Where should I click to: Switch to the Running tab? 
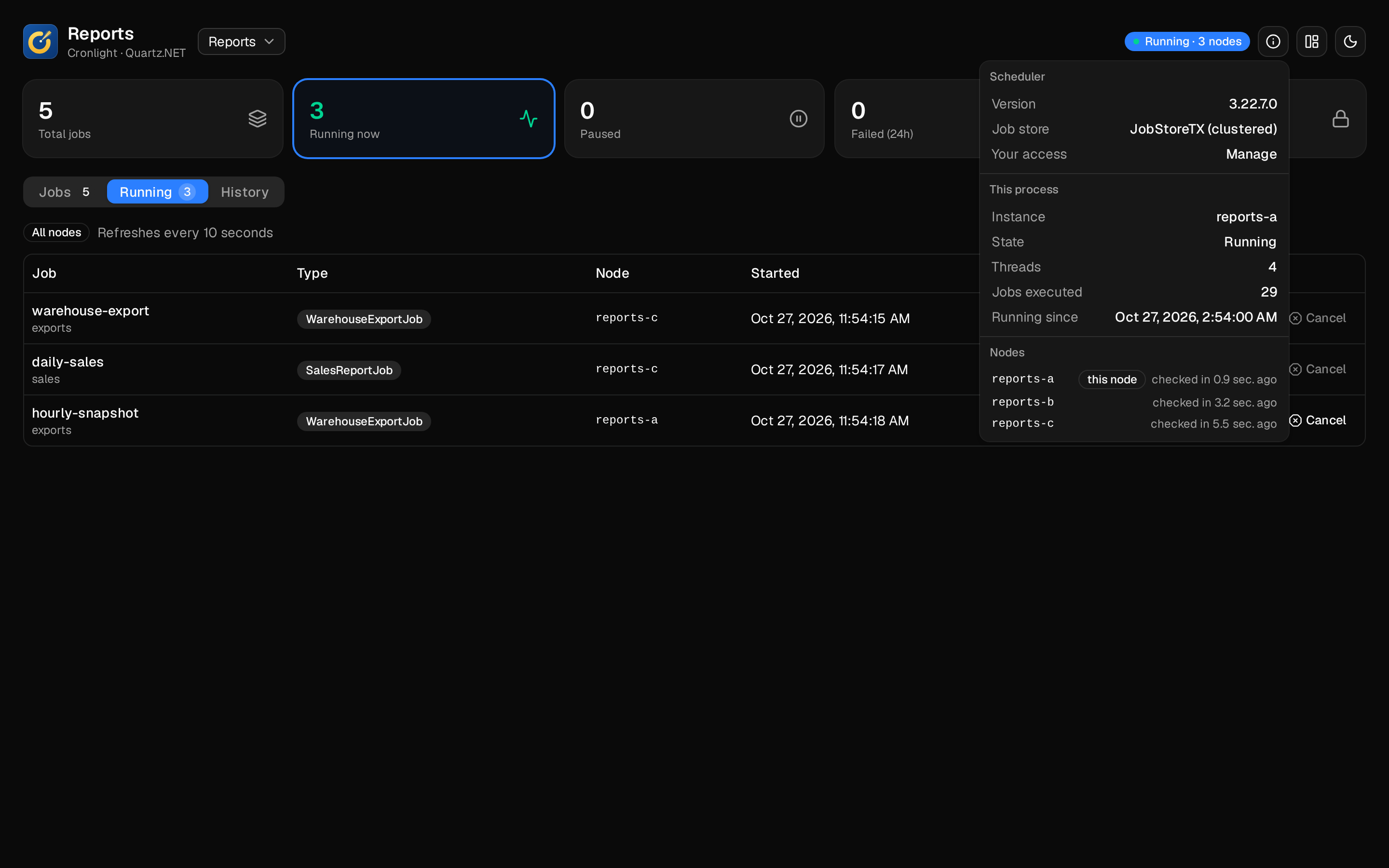157,192
